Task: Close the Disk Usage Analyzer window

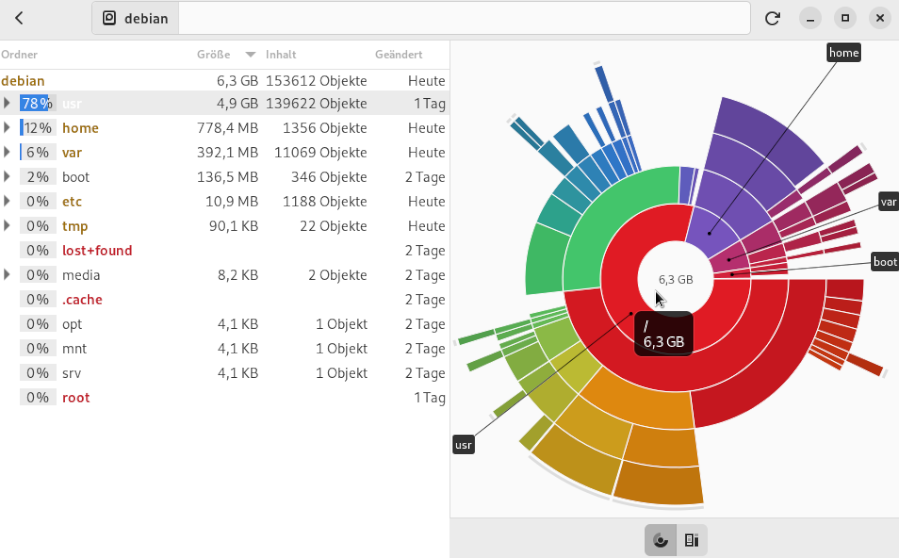Action: (880, 18)
